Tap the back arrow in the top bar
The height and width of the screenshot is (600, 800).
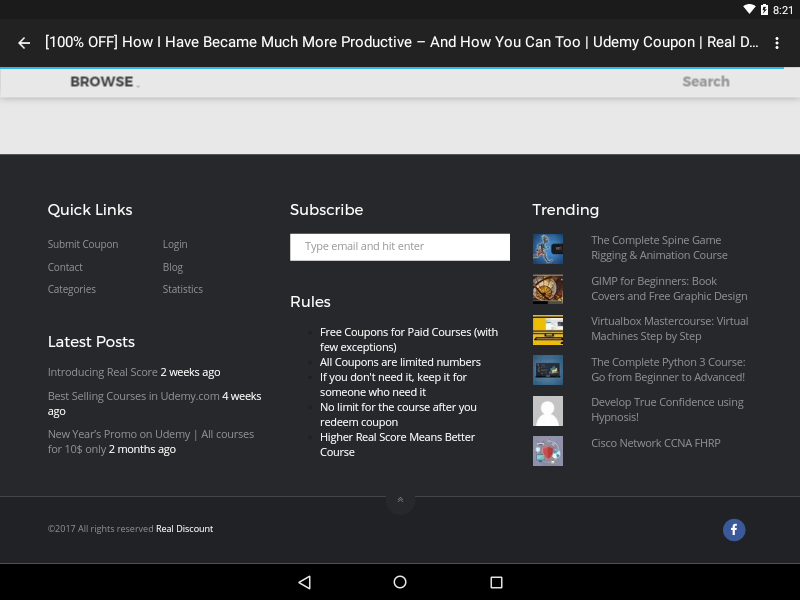pyautogui.click(x=24, y=43)
